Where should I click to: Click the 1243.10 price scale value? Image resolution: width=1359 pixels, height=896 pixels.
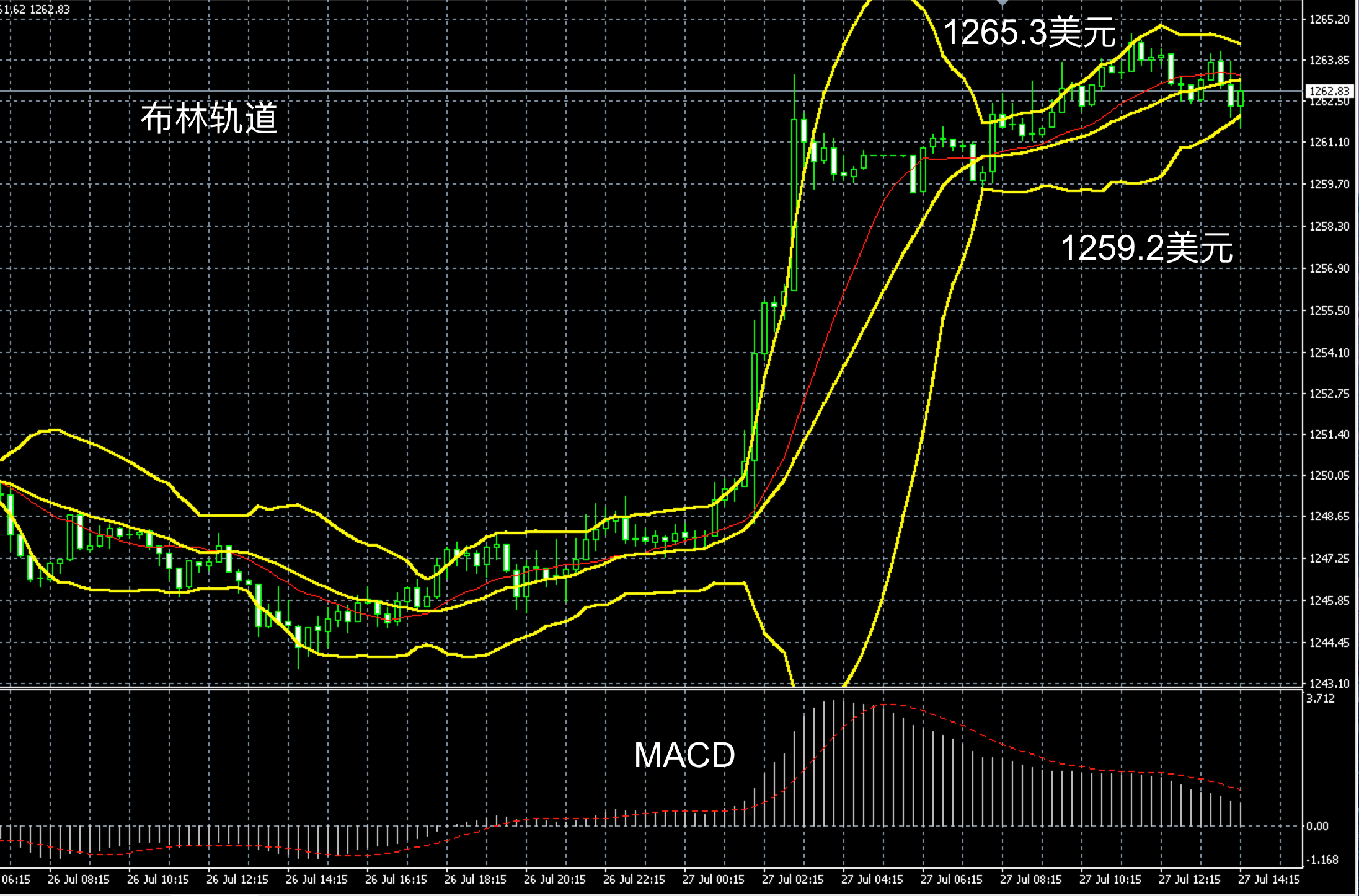(x=1329, y=683)
